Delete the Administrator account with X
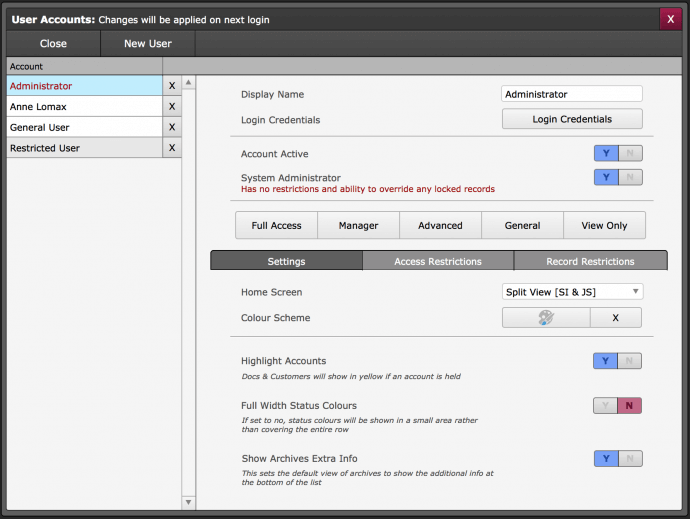The width and height of the screenshot is (690, 519). pos(172,86)
